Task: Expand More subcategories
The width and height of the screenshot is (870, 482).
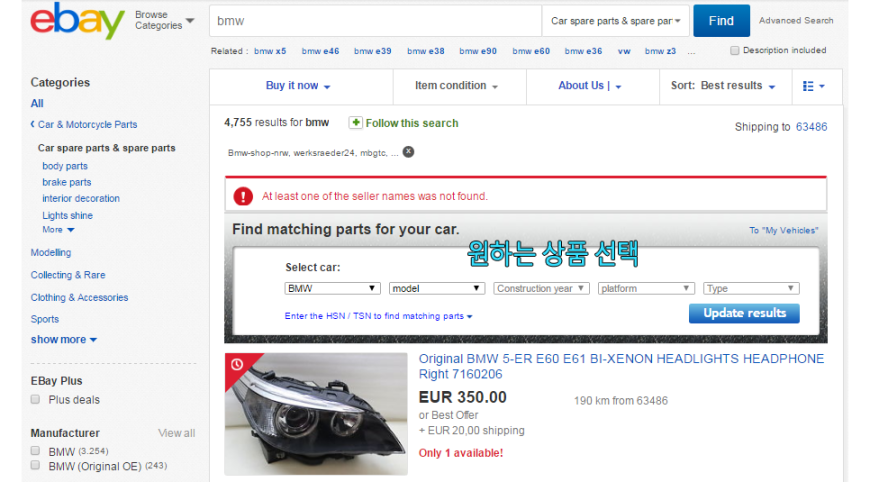Action: [x=58, y=230]
